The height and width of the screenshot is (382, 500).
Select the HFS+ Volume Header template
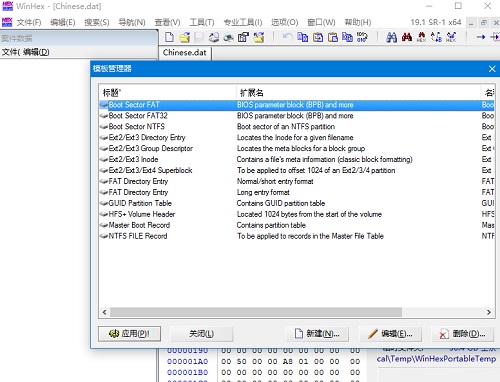click(x=297, y=214)
